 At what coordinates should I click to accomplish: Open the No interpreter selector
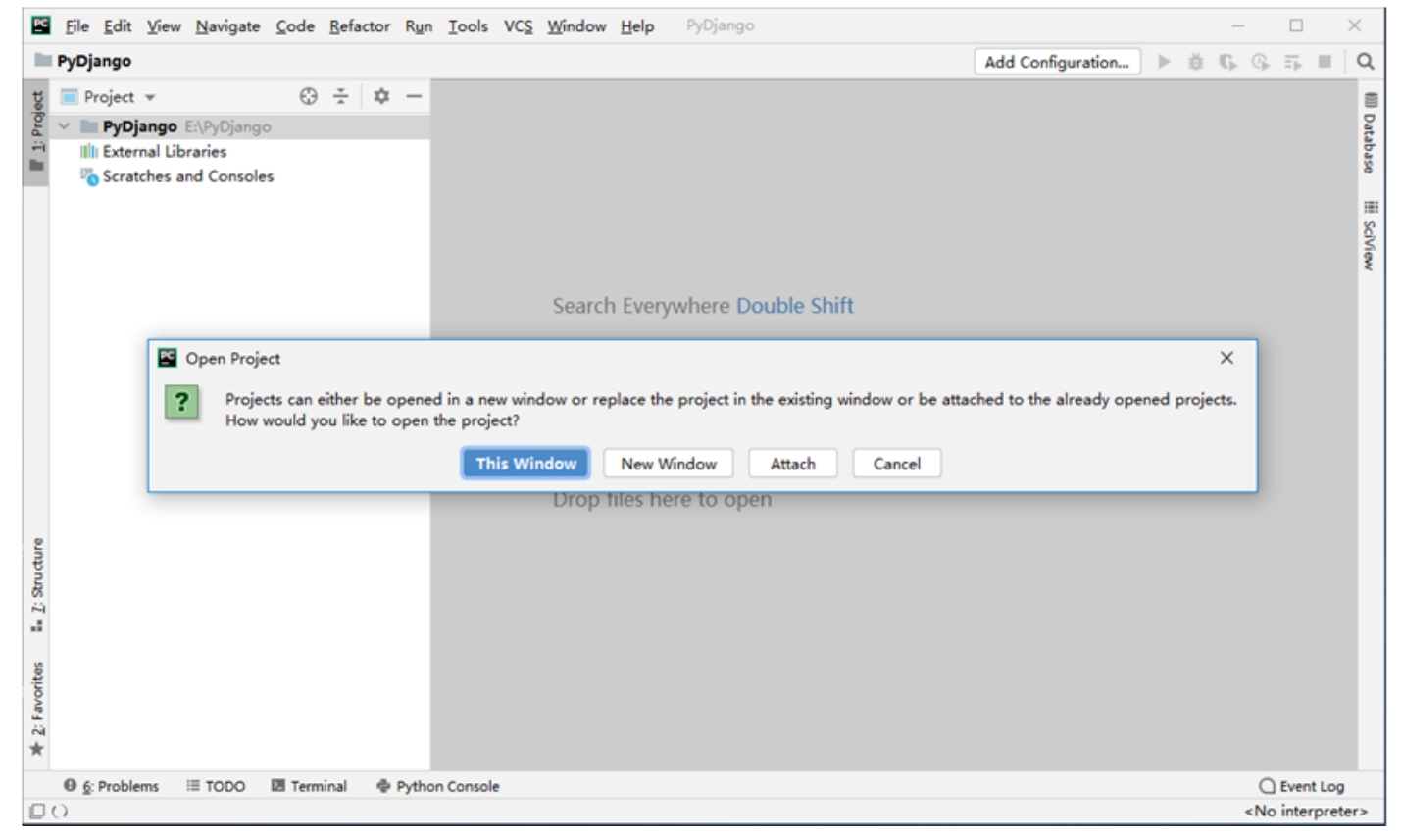tap(1305, 811)
